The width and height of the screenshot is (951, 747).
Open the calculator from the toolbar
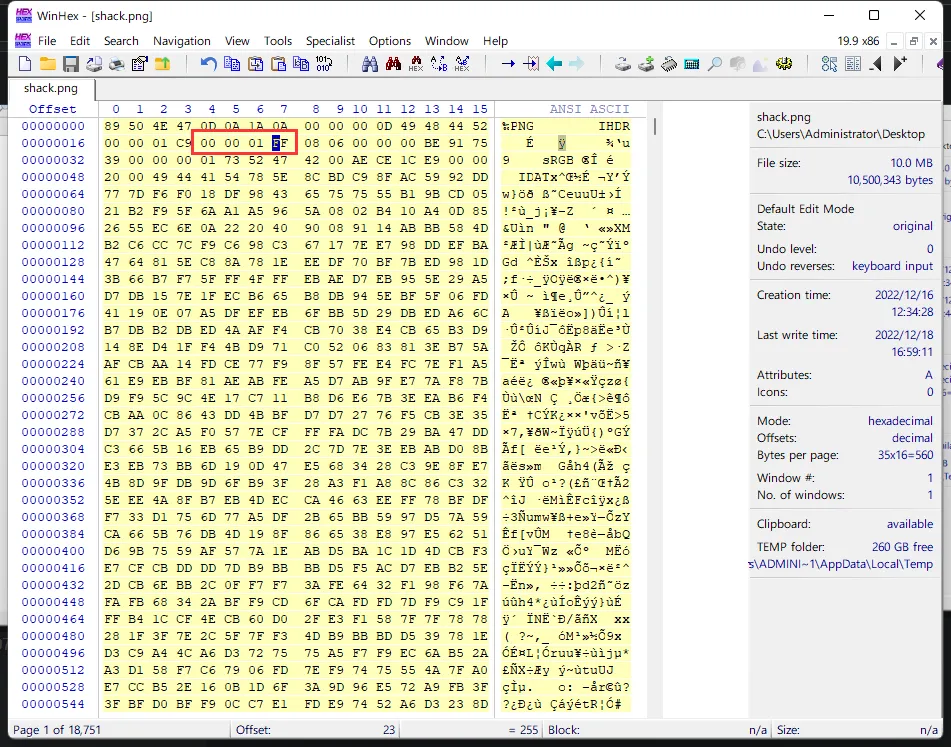point(691,64)
